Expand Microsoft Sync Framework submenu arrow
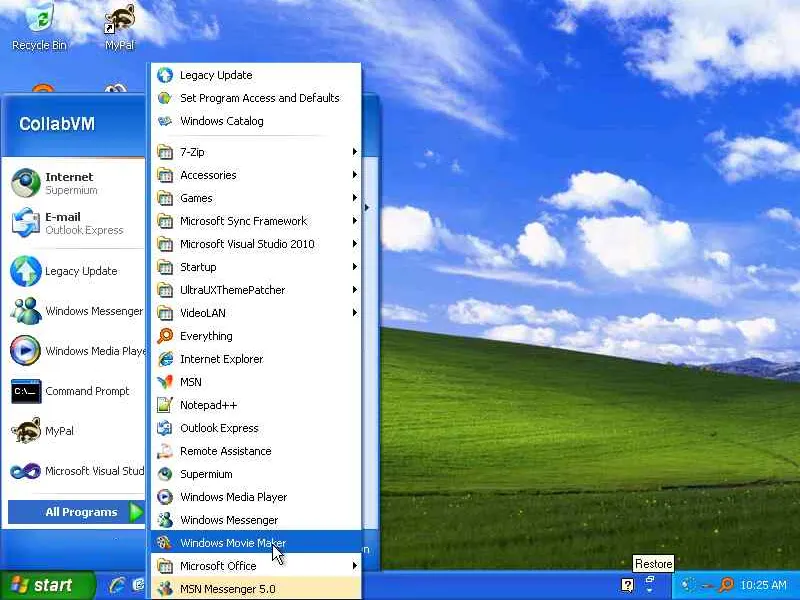This screenshot has height=600, width=800. pos(354,221)
